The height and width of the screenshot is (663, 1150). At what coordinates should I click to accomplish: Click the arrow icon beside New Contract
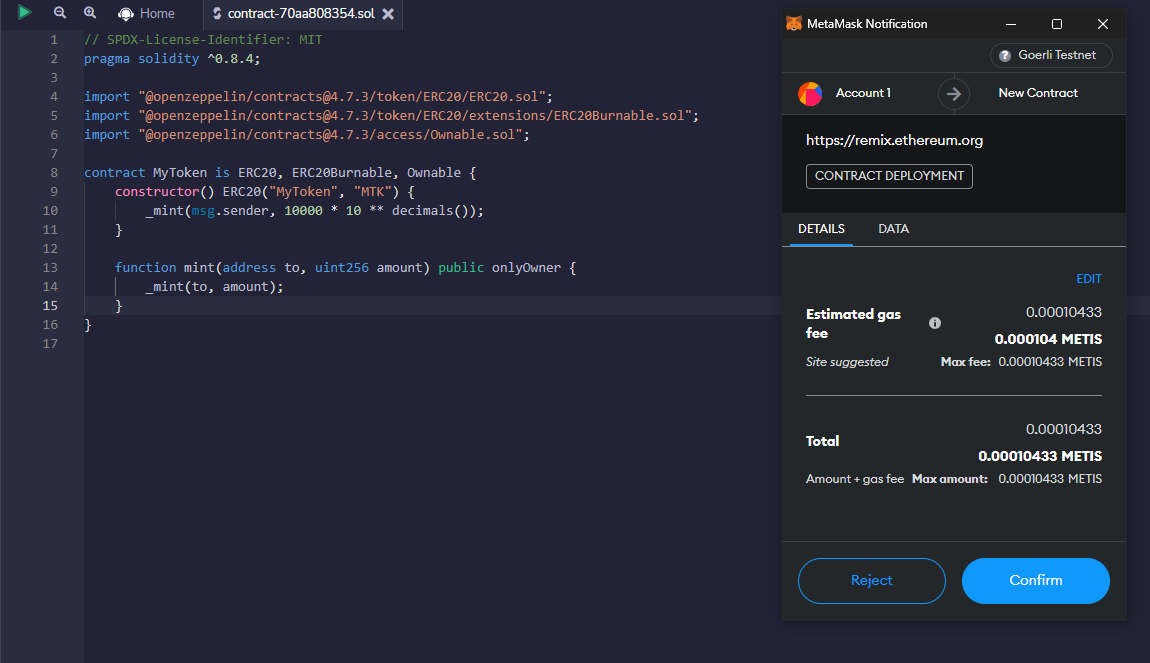tap(954, 93)
